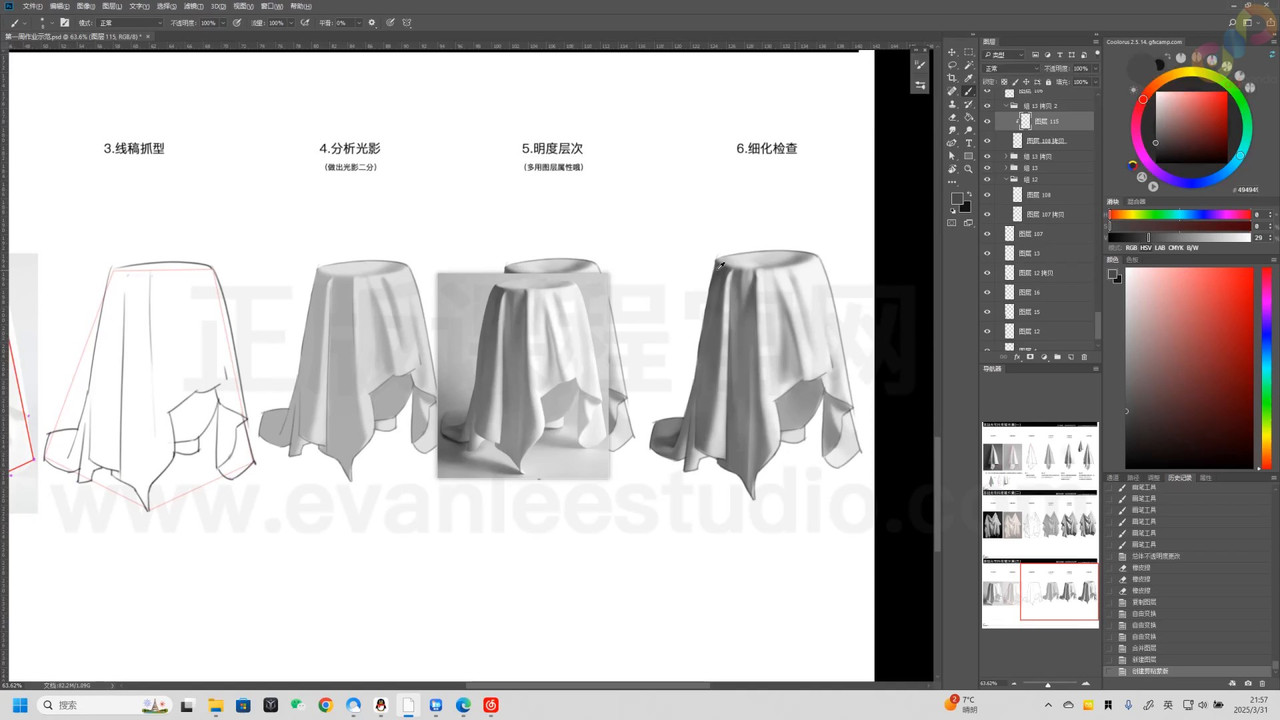Select CMYK mode in Coolorus panel
1280x720 pixels.
(1177, 247)
